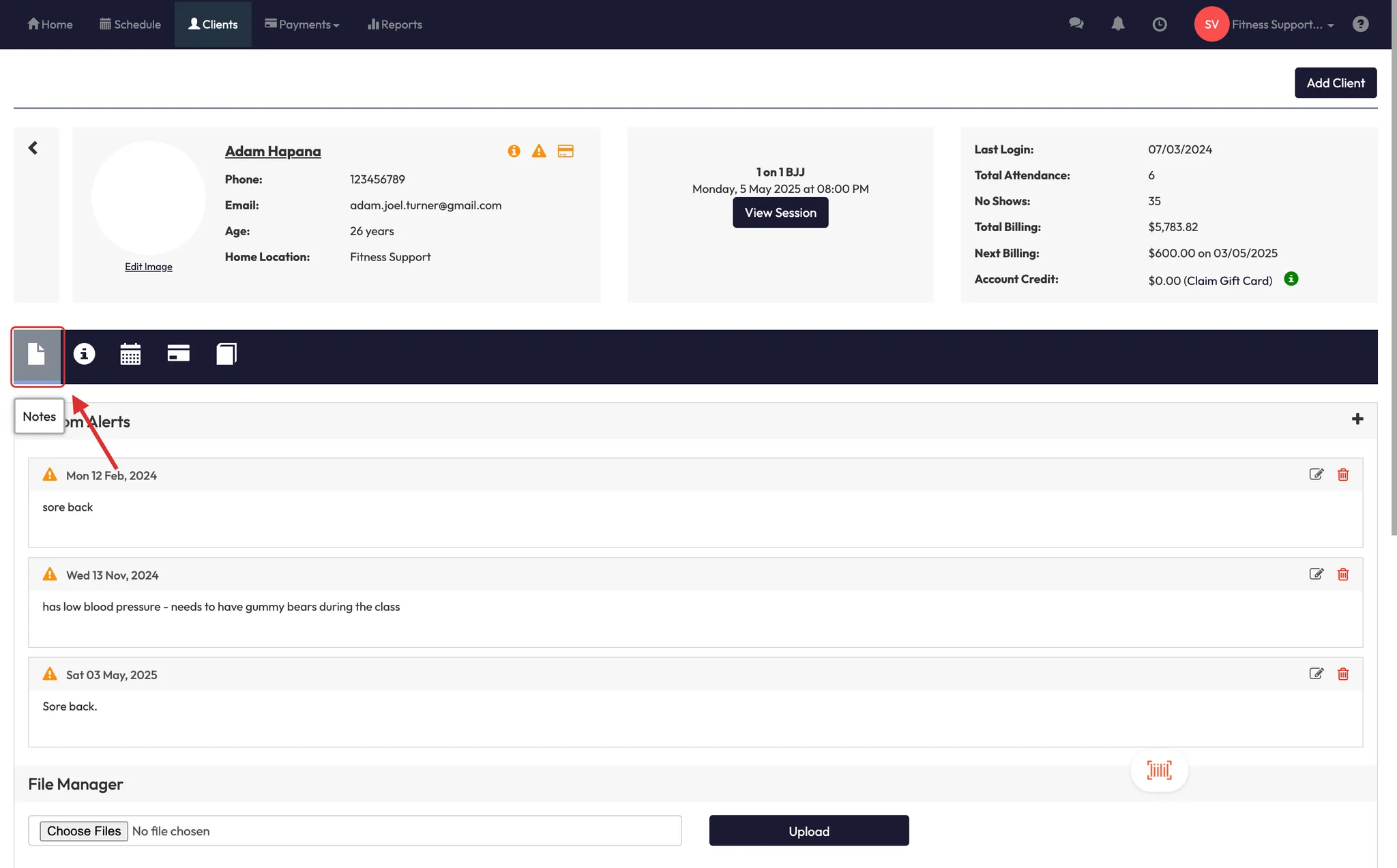The width and height of the screenshot is (1397, 868).
Task: Click the green account credit info icon
Action: tap(1291, 279)
